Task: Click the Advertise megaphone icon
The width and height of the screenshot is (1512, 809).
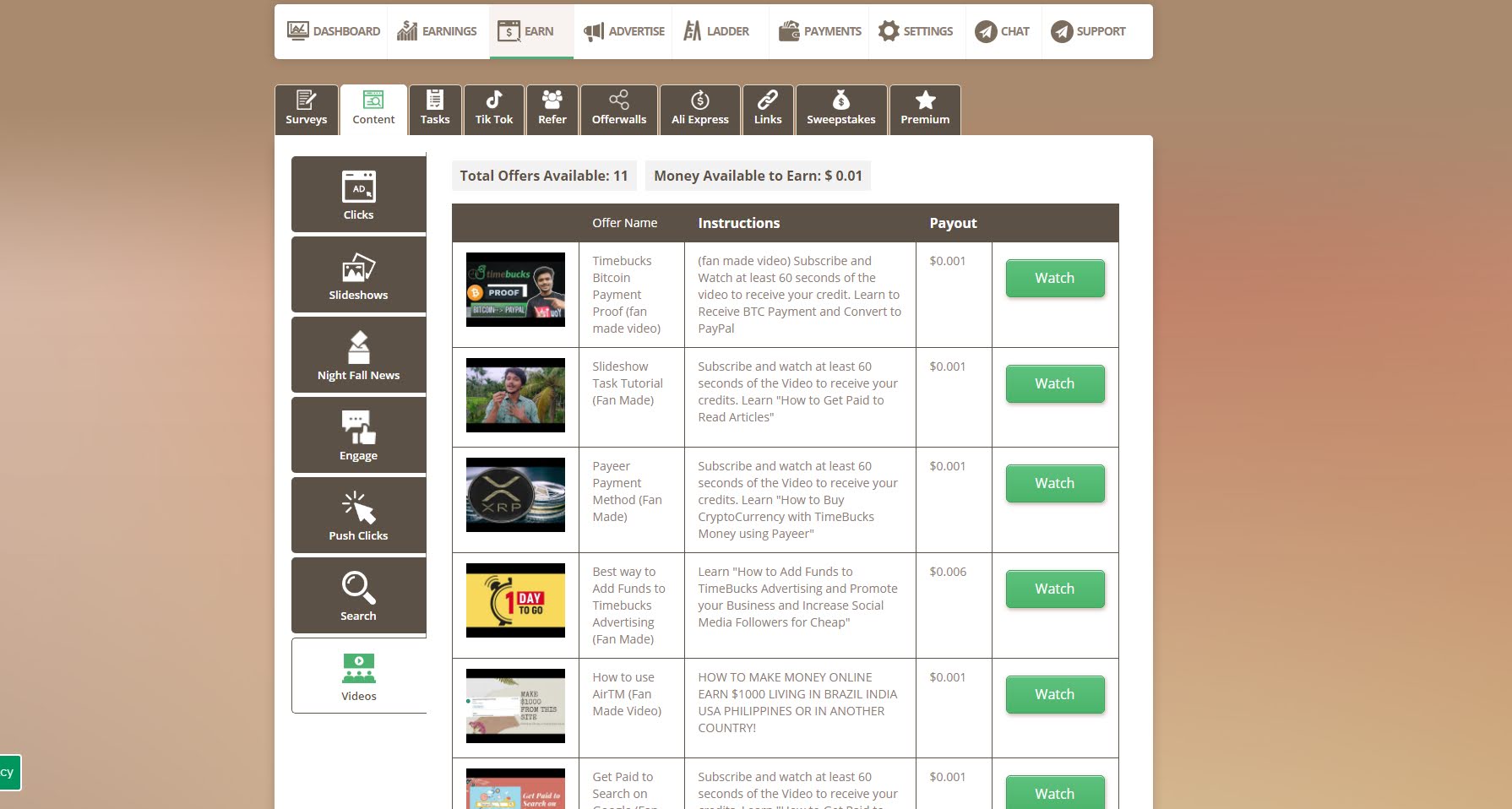Action: click(x=594, y=31)
